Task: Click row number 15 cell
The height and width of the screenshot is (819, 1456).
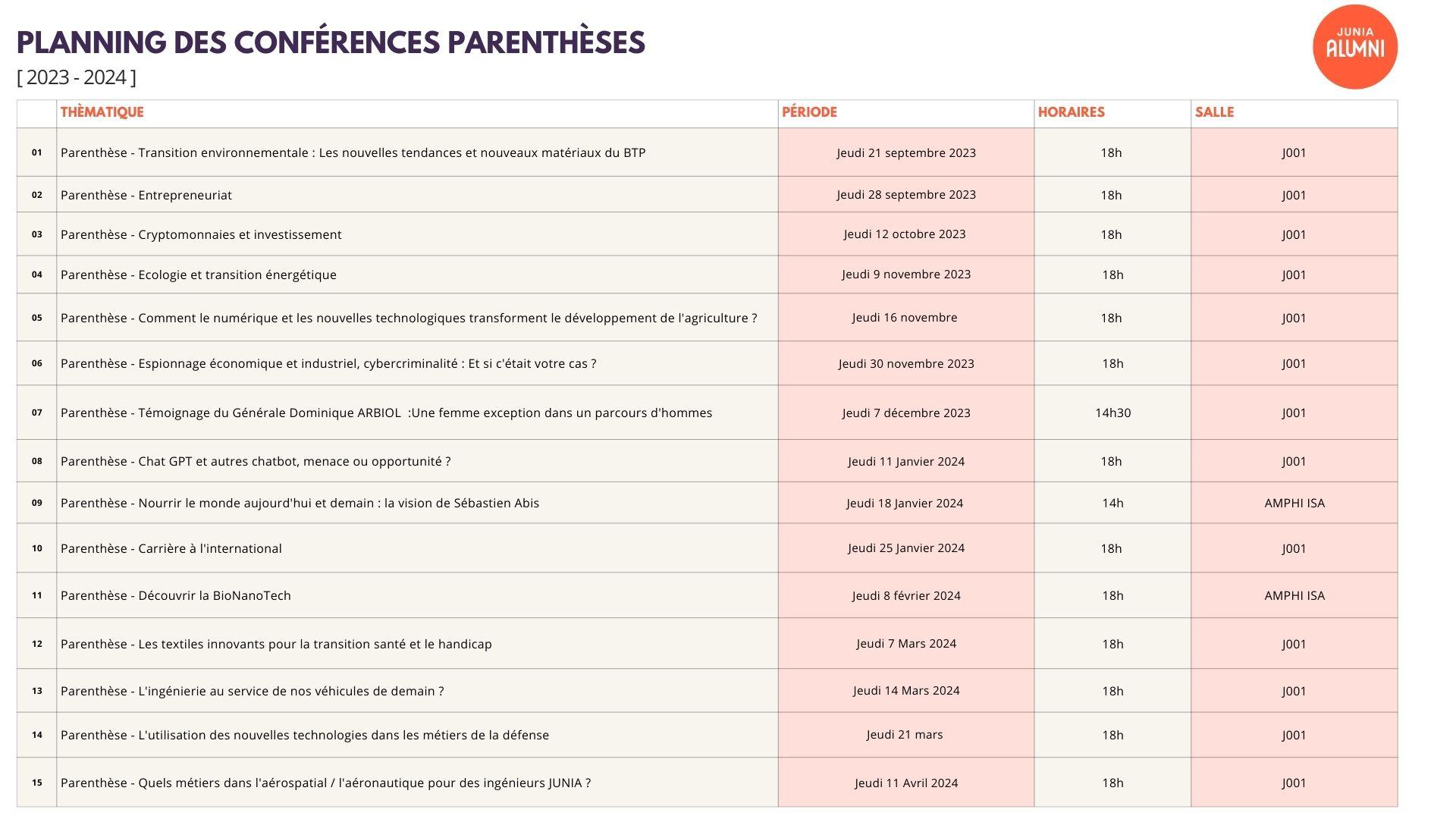Action: point(37,783)
